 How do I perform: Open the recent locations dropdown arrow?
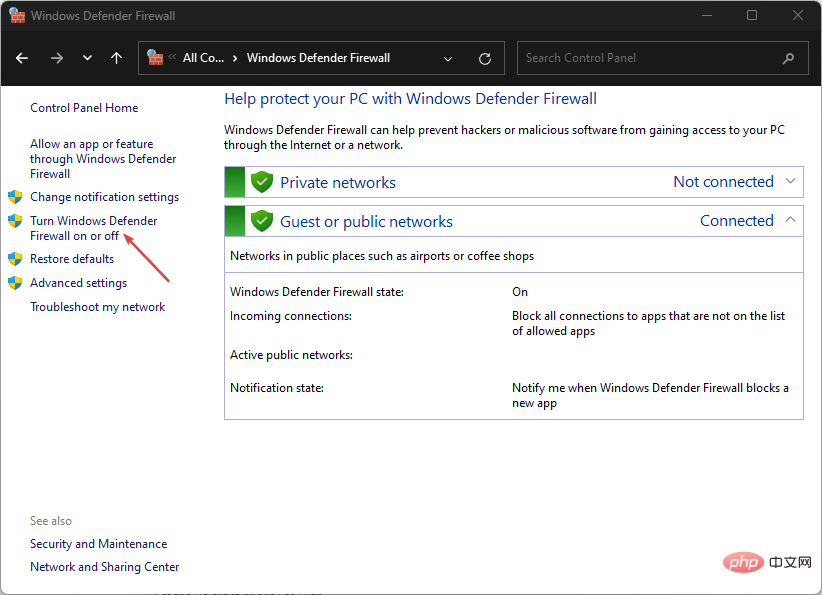tap(87, 58)
